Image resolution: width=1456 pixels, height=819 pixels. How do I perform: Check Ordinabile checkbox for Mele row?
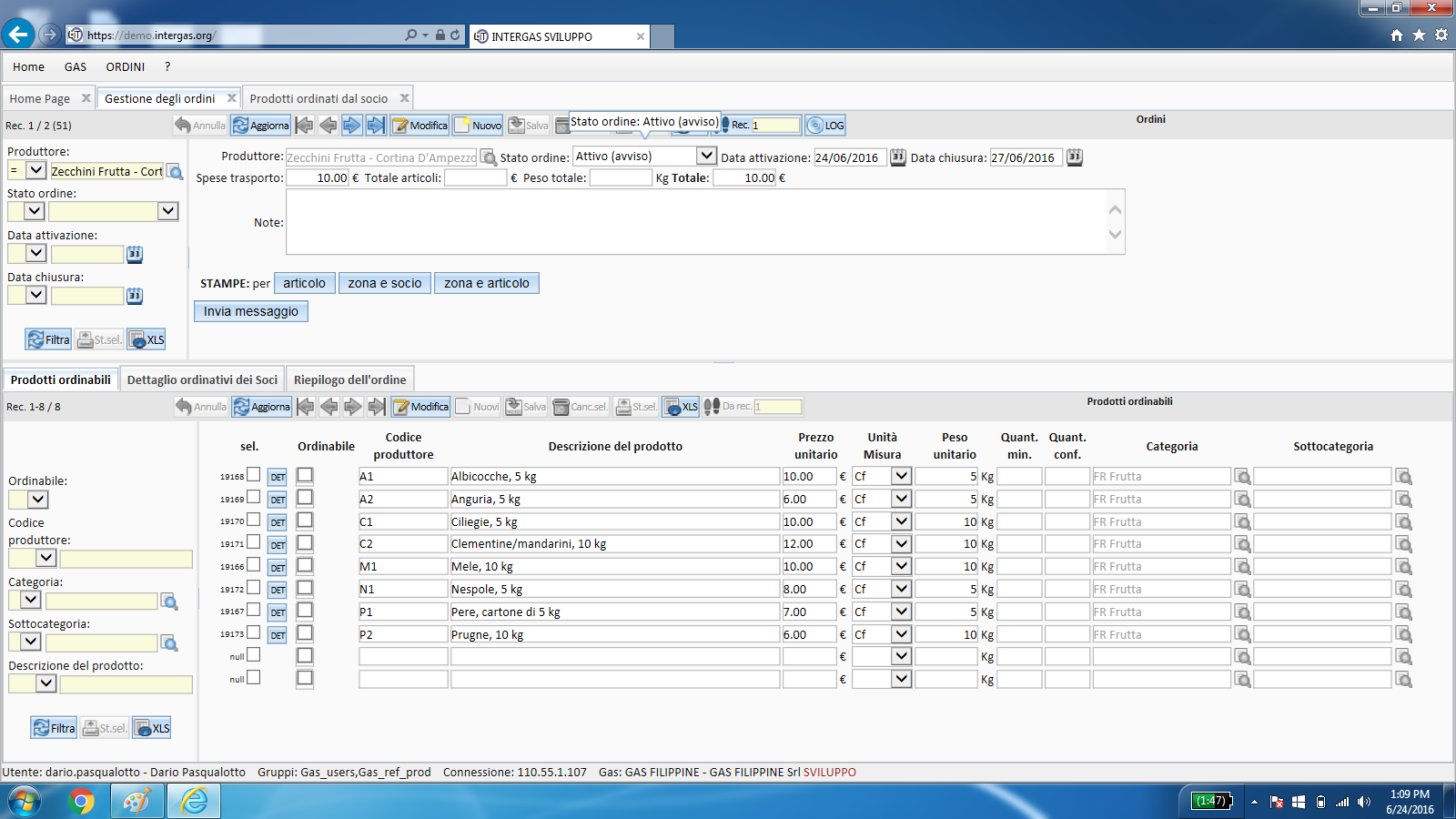pyautogui.click(x=305, y=565)
